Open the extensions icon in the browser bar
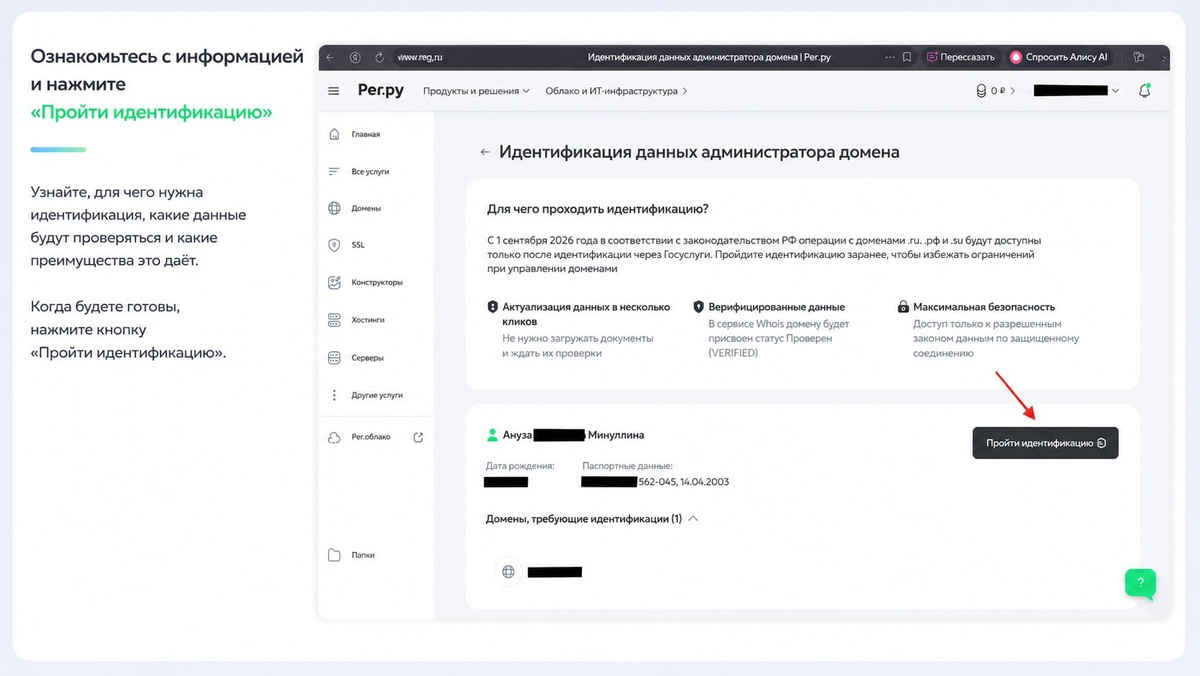 point(1139,57)
